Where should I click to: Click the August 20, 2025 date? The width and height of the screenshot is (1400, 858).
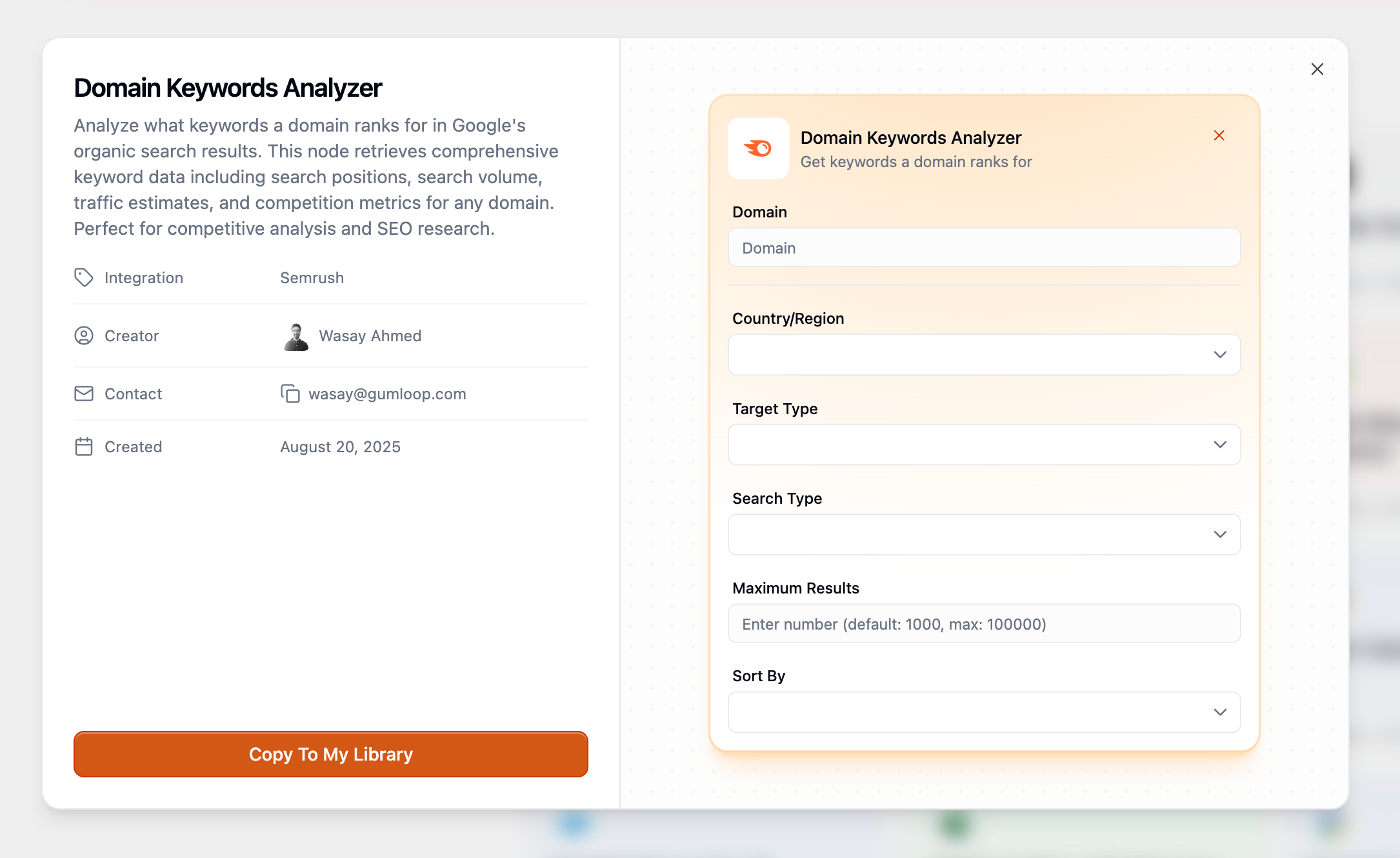tap(340, 447)
